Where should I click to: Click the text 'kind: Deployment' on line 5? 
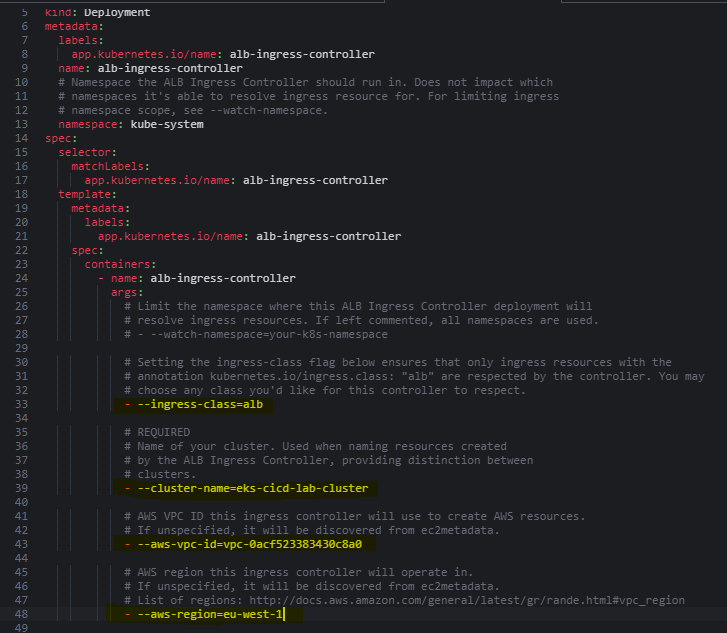(x=97, y=12)
